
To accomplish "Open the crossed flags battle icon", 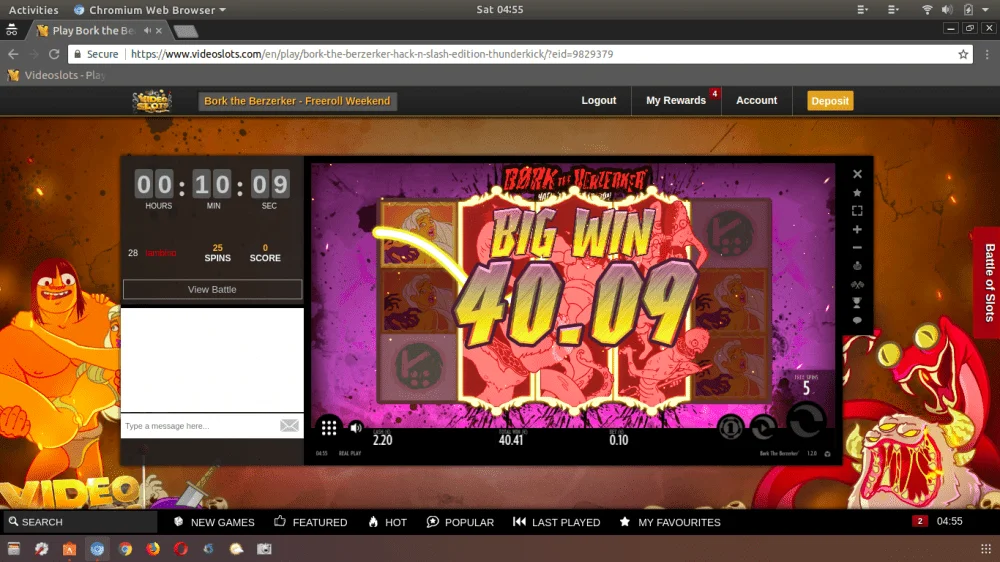I will coord(857,285).
